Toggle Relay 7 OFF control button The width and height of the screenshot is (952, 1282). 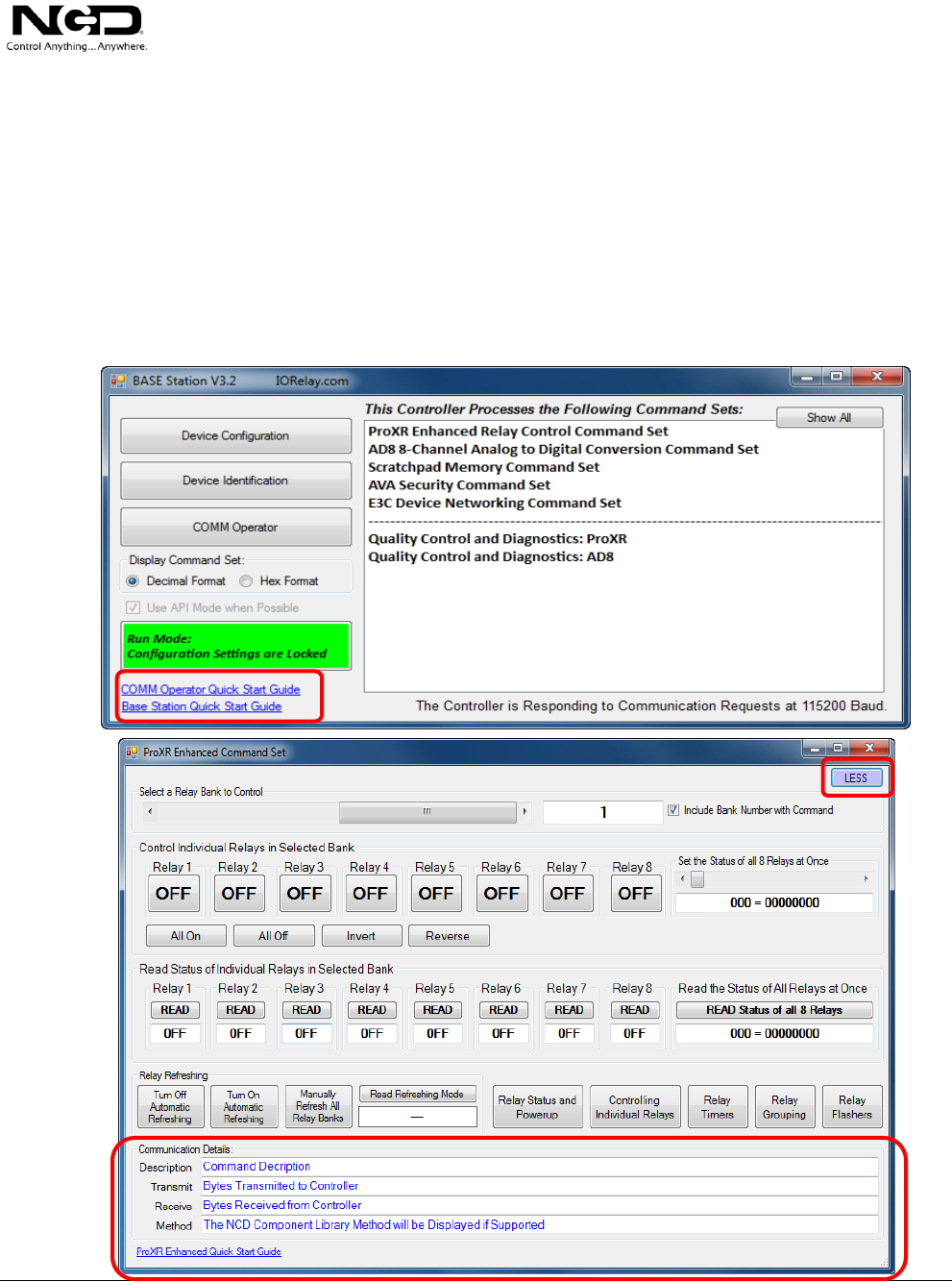[x=567, y=894]
